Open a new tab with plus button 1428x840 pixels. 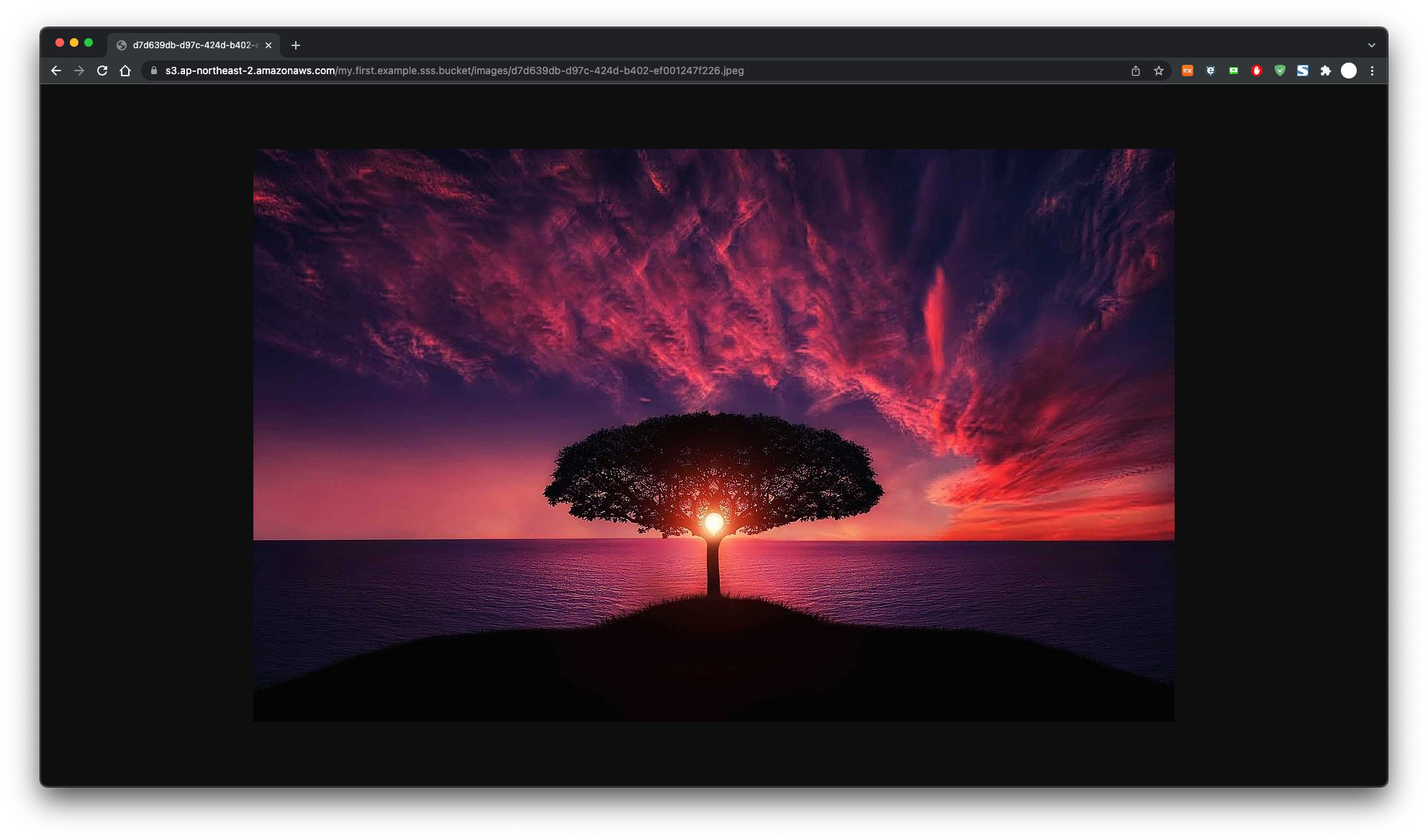point(296,45)
